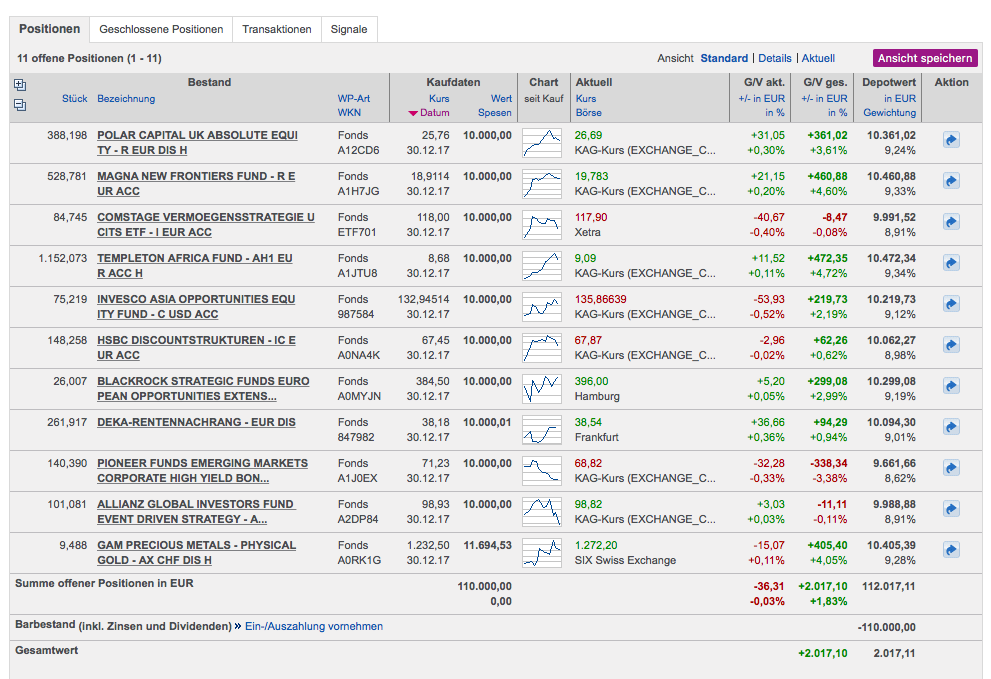Click action icon for GAM Precious Metals
Viewport: 991px width, 679px height.
click(x=951, y=550)
